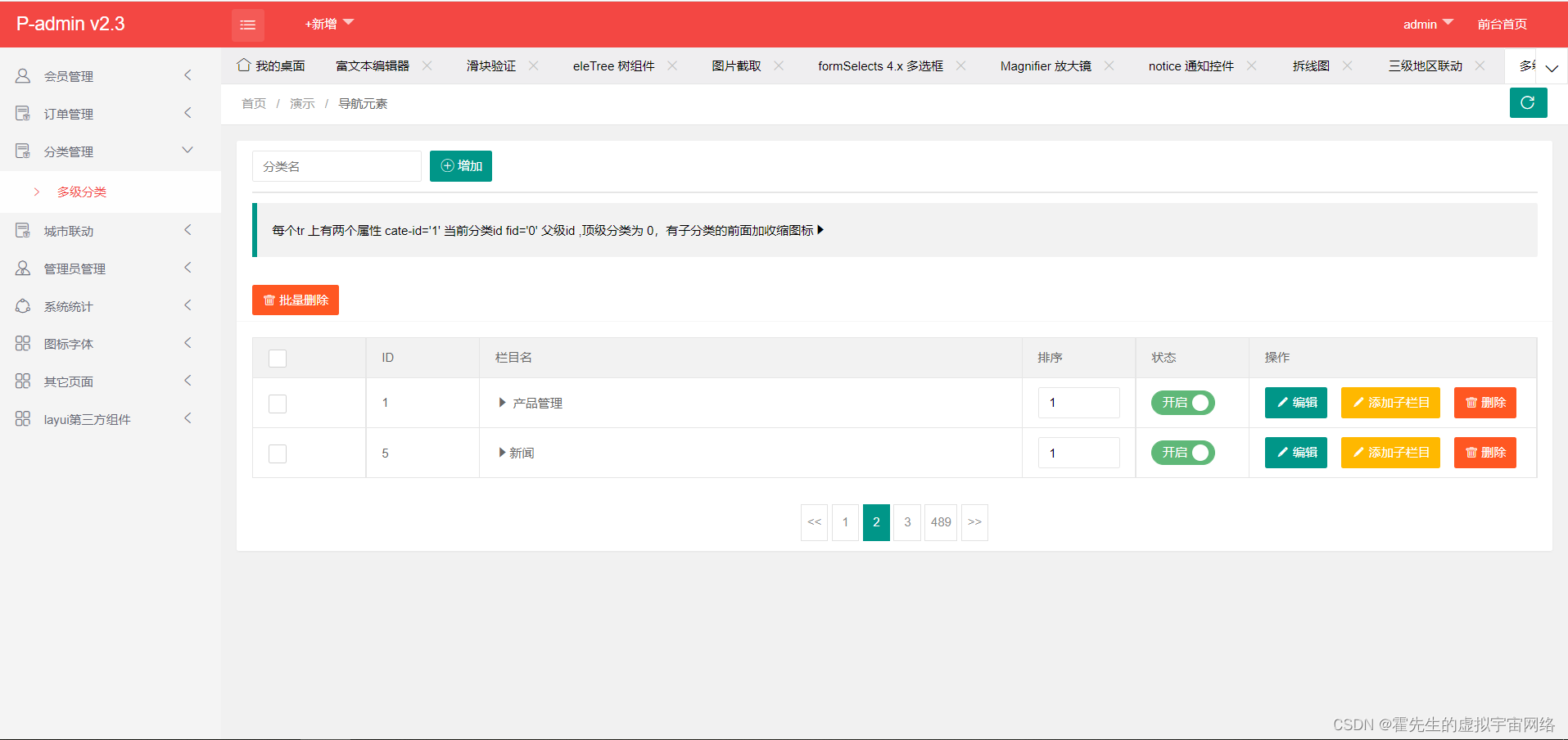The image size is (1568, 740).
Task: Expand the +新增 dropdown menu
Action: (x=328, y=24)
